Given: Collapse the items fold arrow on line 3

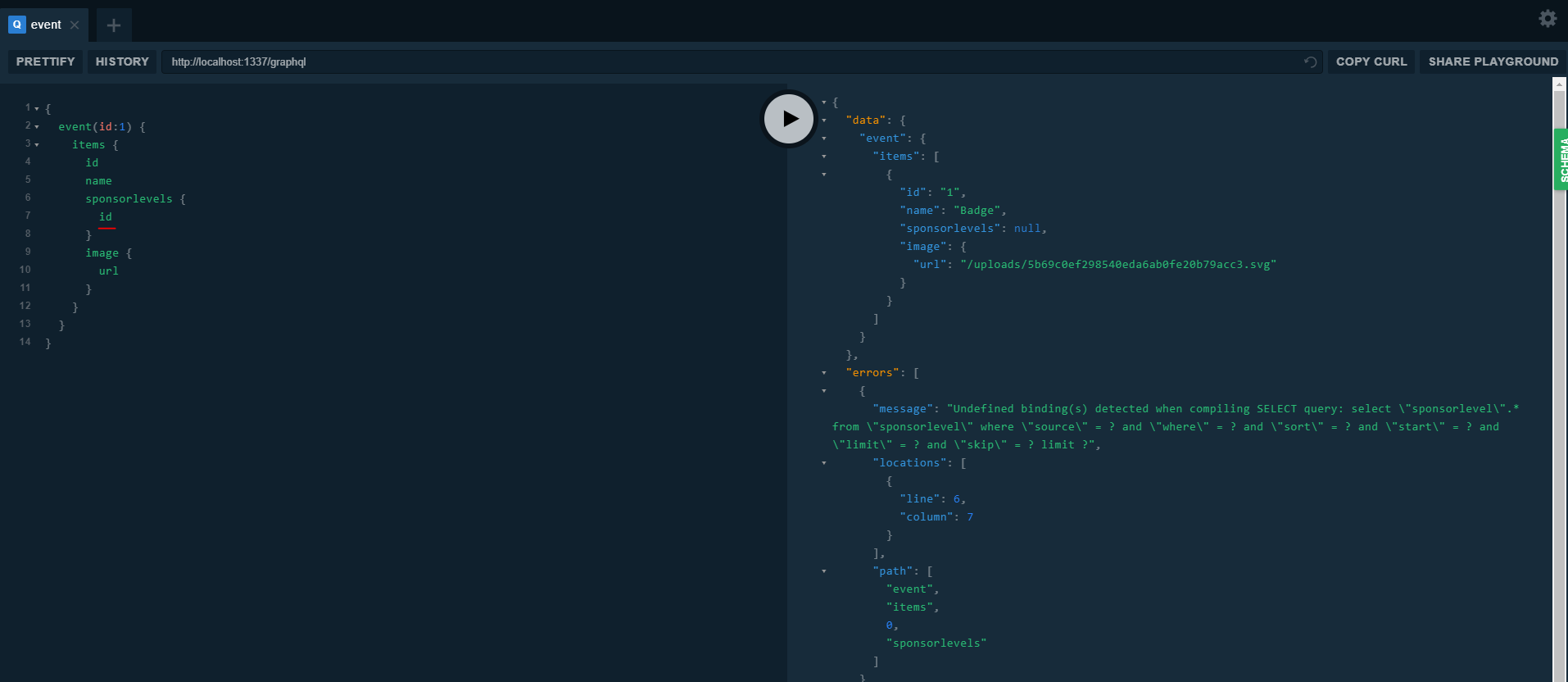Looking at the screenshot, I should click(x=37, y=144).
